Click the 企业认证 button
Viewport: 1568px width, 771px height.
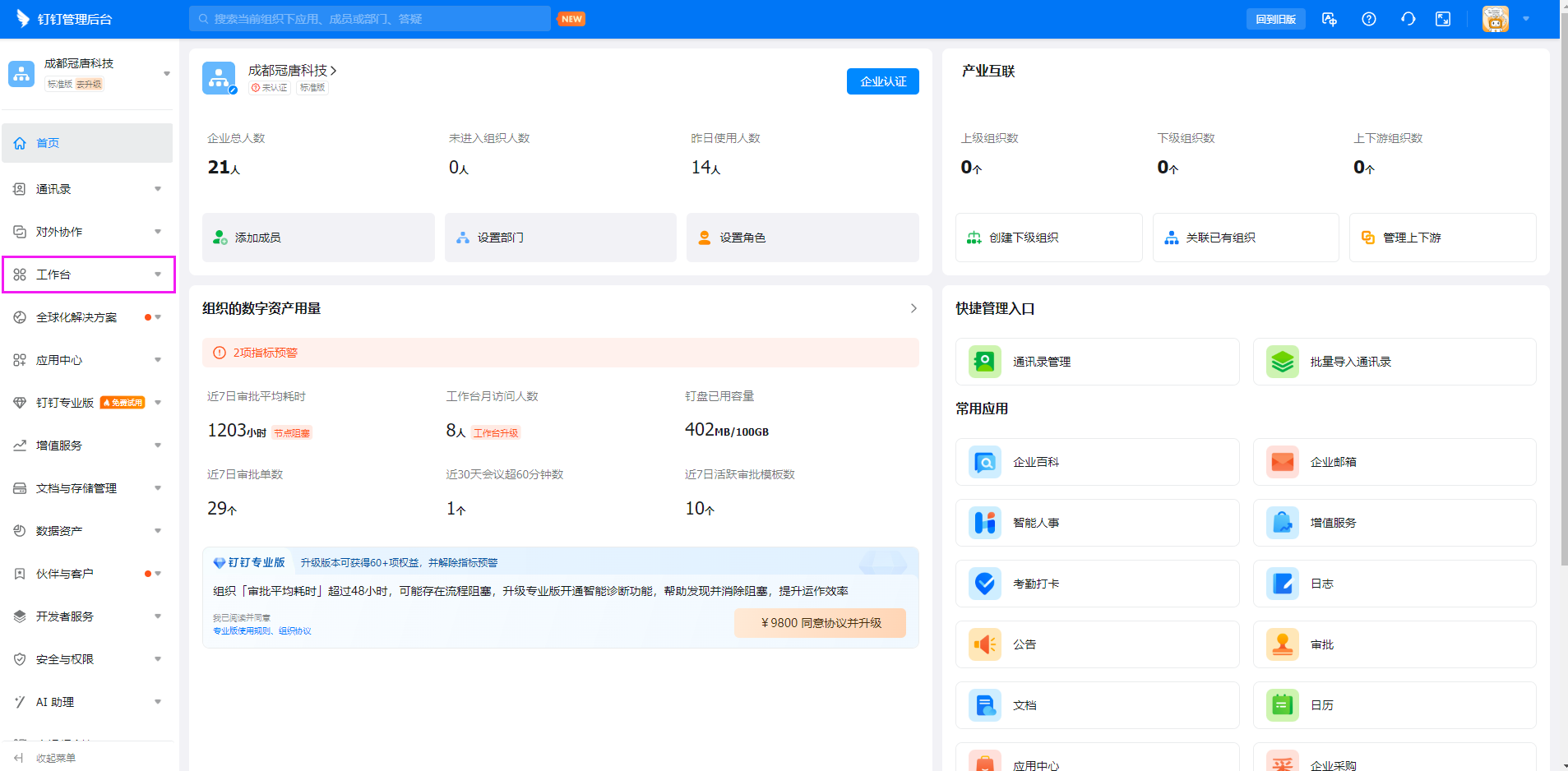(883, 81)
